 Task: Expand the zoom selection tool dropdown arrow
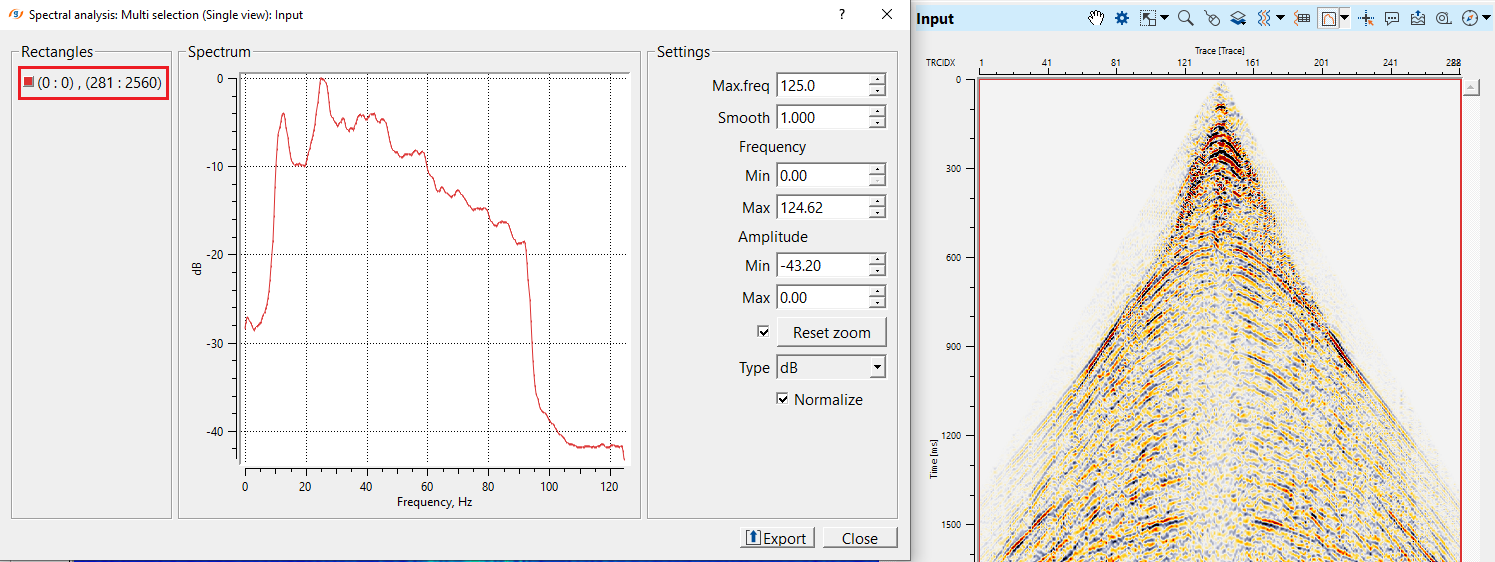coord(1164,18)
